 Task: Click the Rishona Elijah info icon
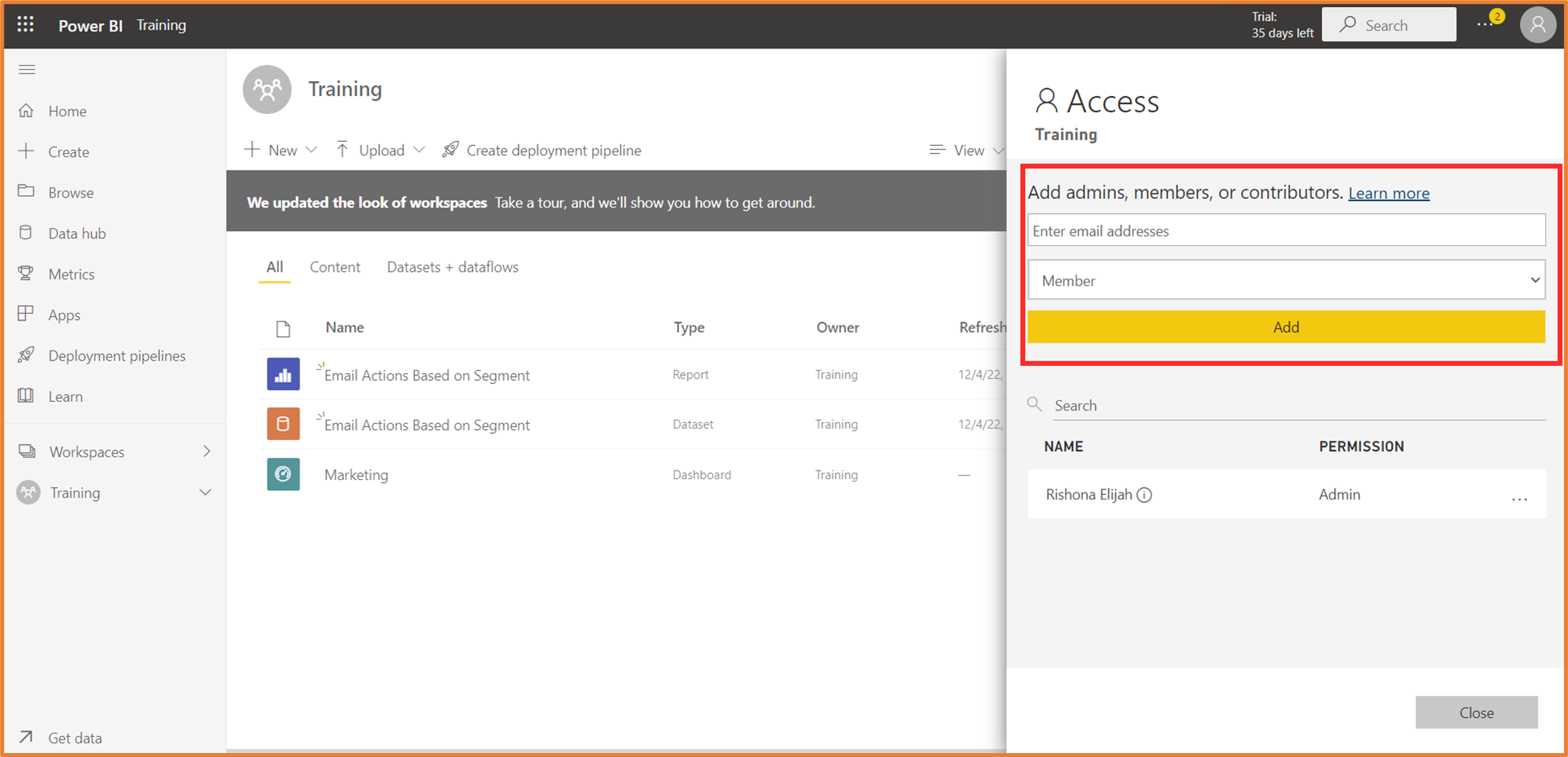coord(1144,494)
